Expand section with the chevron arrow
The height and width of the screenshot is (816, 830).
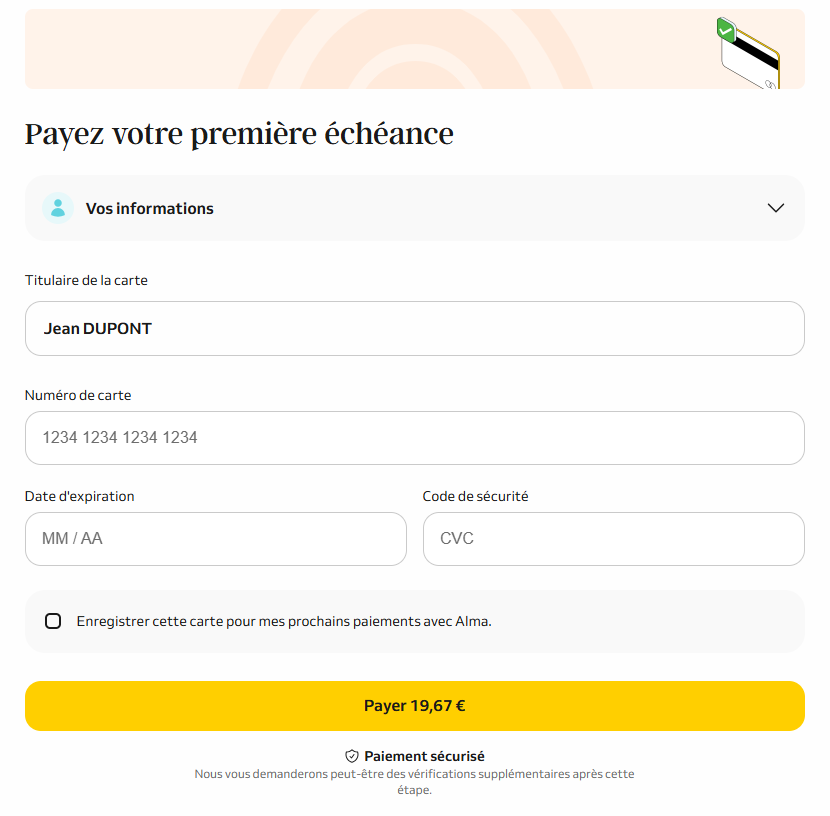pyautogui.click(x=775, y=208)
